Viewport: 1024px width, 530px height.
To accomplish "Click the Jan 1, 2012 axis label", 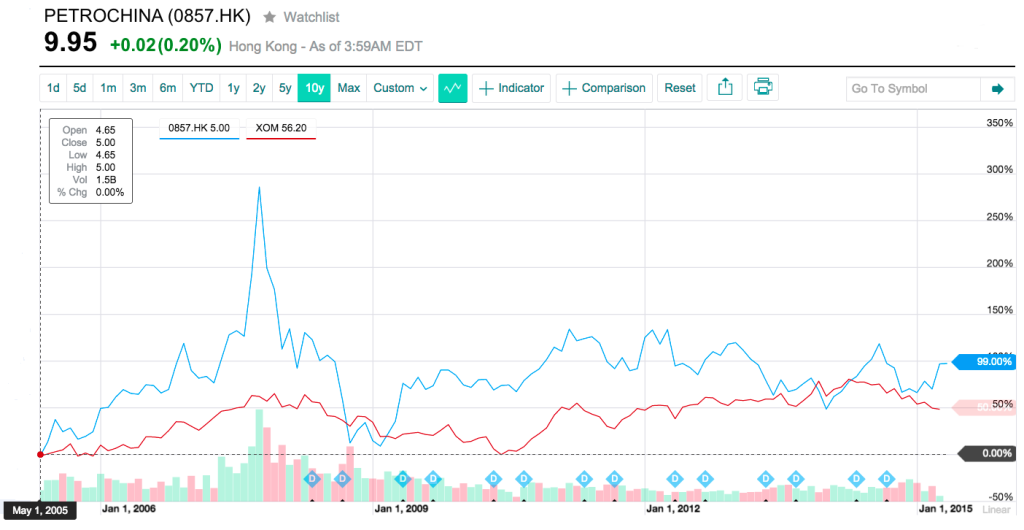I will pos(673,508).
